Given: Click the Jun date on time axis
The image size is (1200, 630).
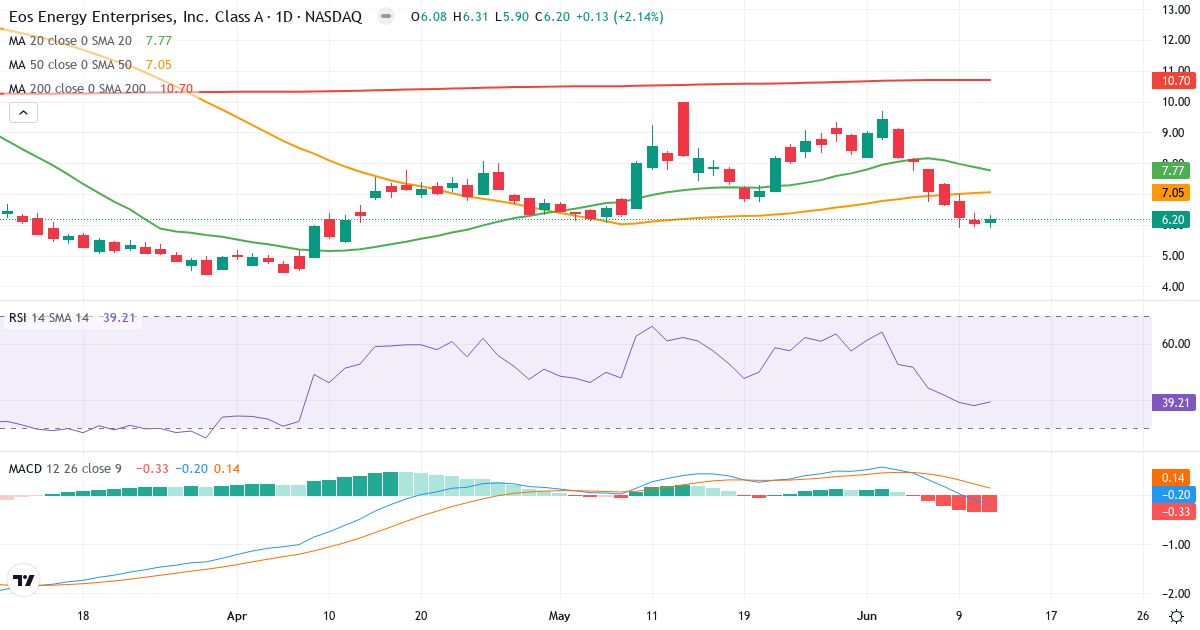Looking at the screenshot, I should click(866, 616).
